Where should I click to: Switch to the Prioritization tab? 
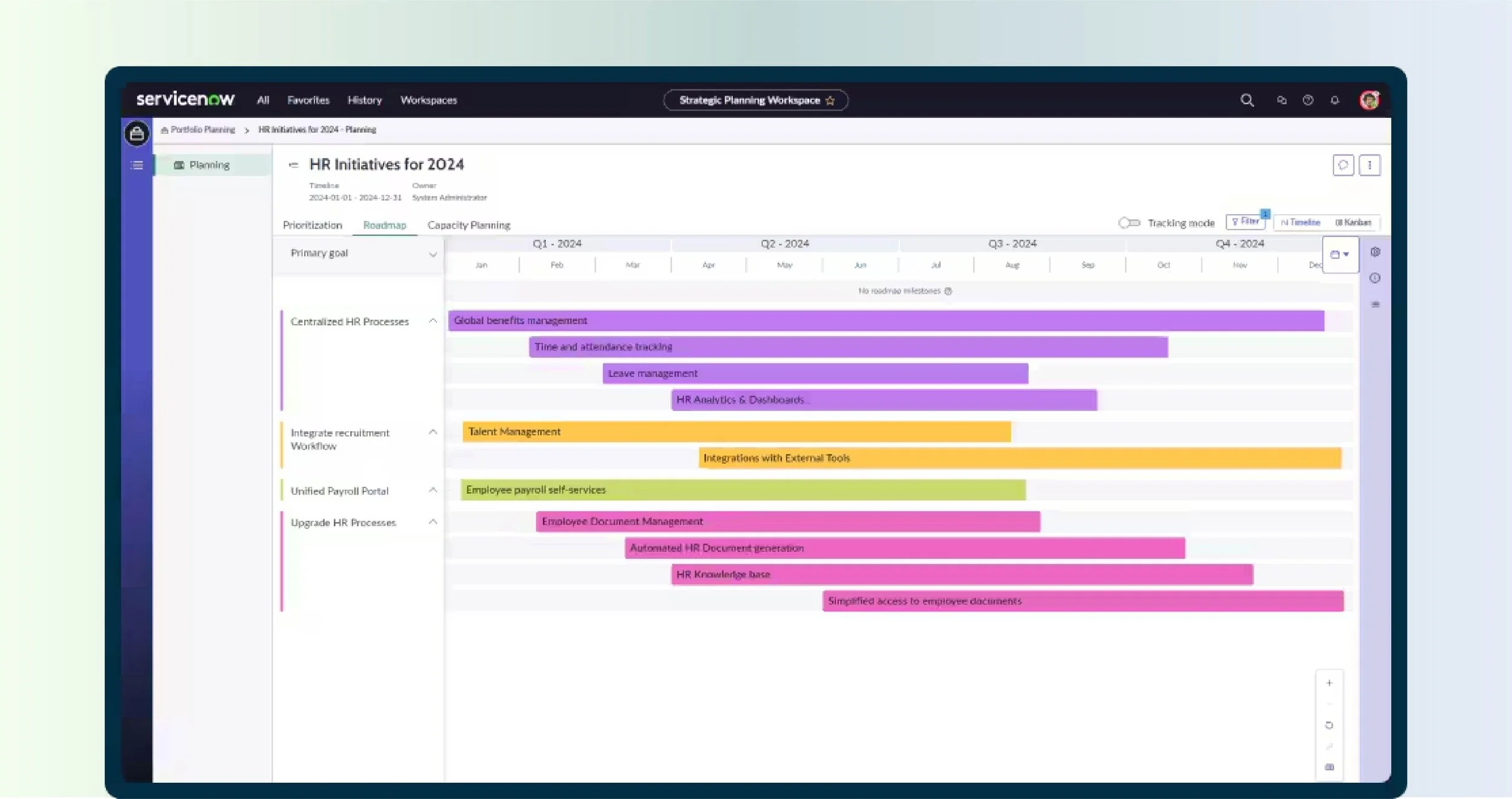pos(312,225)
